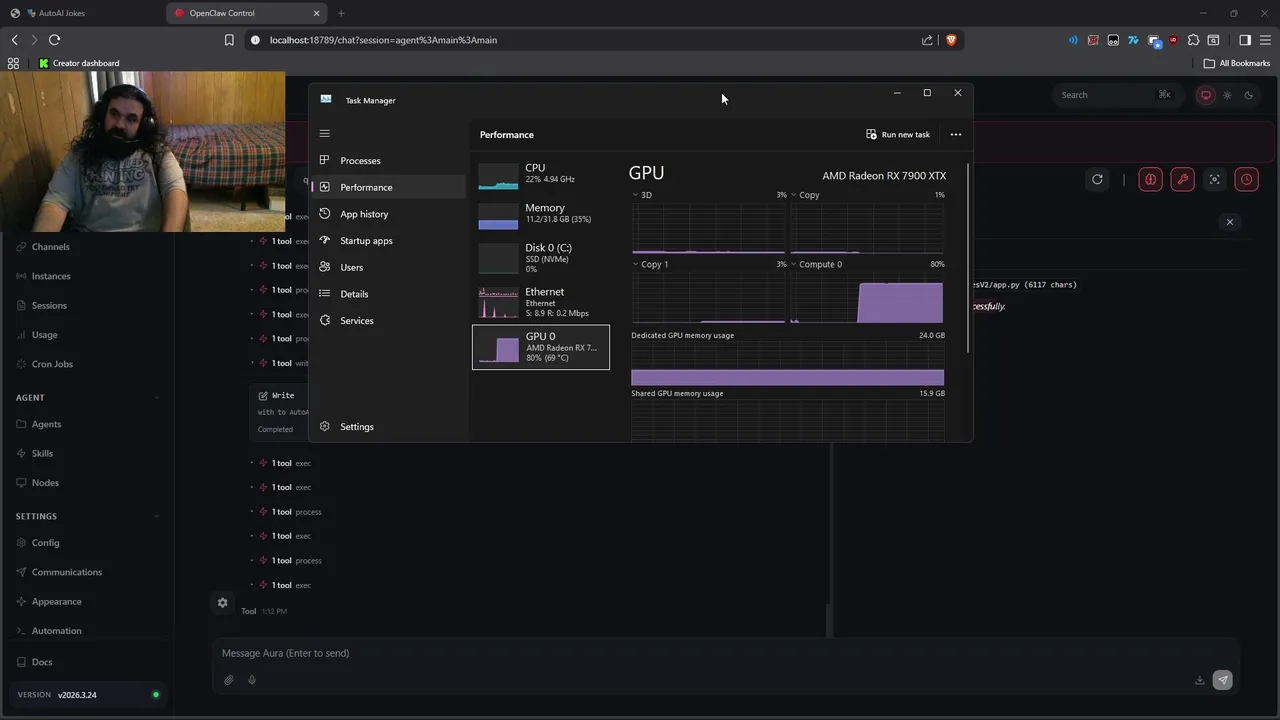Open Instances in OpenClaw sidebar
The width and height of the screenshot is (1280, 720).
click(x=88, y=276)
